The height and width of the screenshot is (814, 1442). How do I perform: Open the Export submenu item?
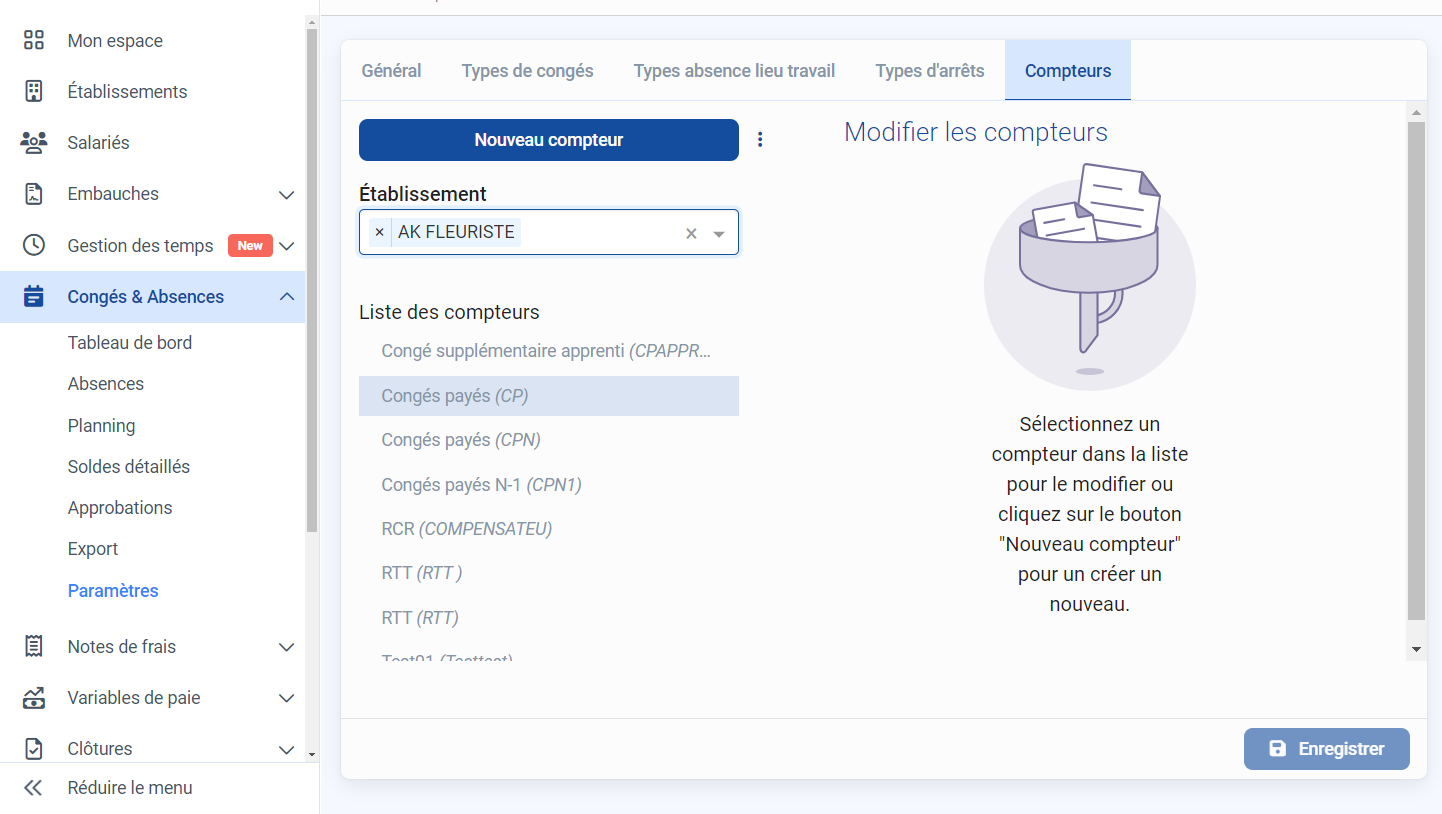pyautogui.click(x=93, y=549)
